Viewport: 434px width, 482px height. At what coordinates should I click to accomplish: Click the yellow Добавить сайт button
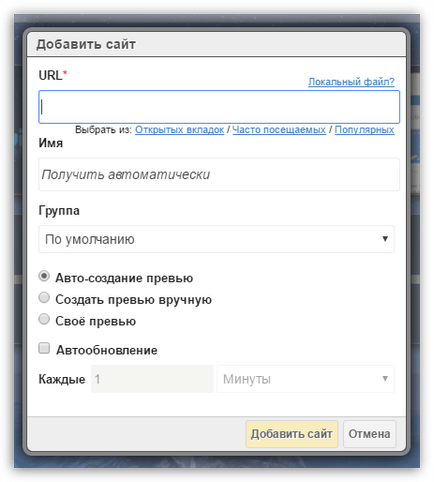292,434
